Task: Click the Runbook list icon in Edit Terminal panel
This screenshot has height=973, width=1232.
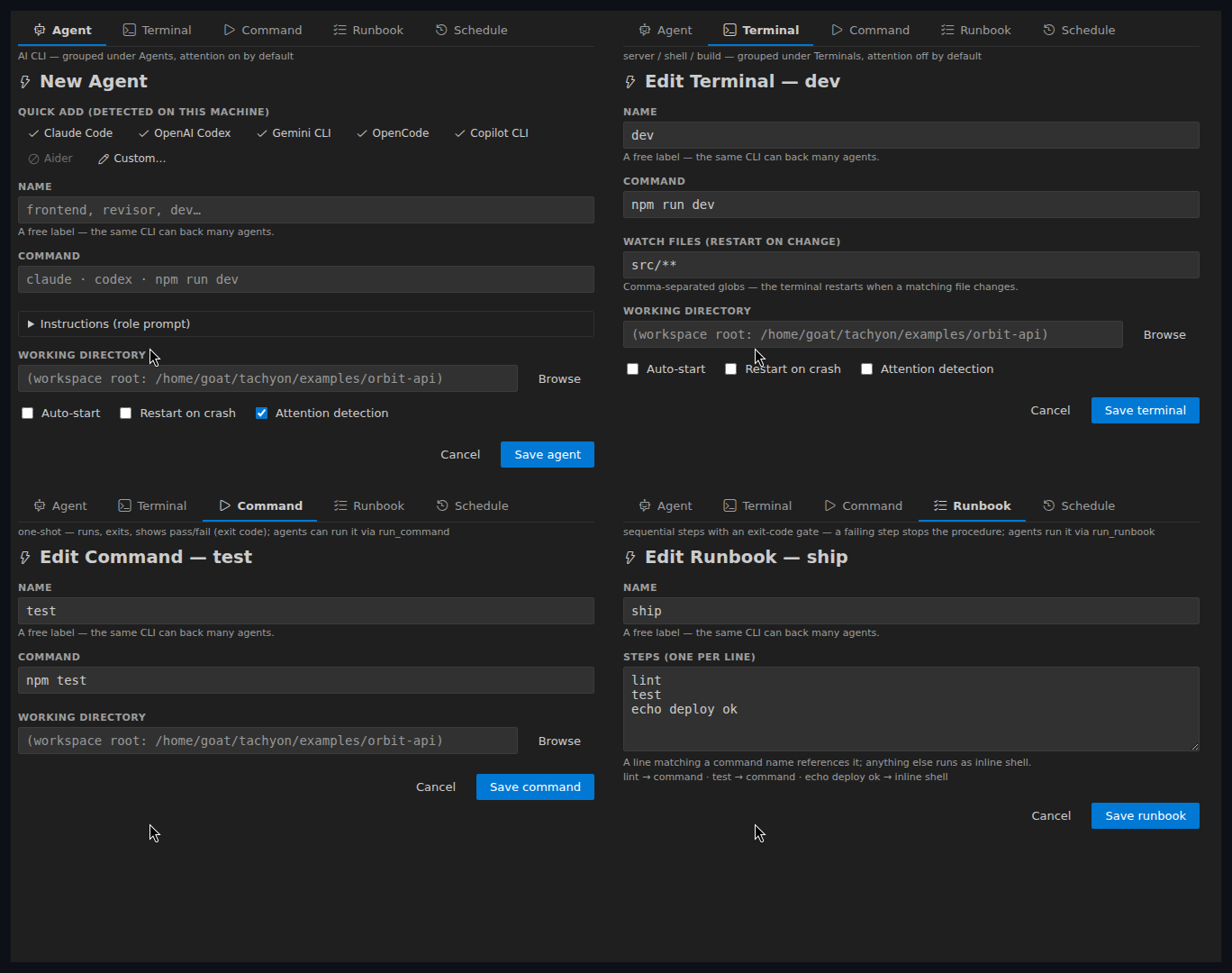Action: (947, 30)
